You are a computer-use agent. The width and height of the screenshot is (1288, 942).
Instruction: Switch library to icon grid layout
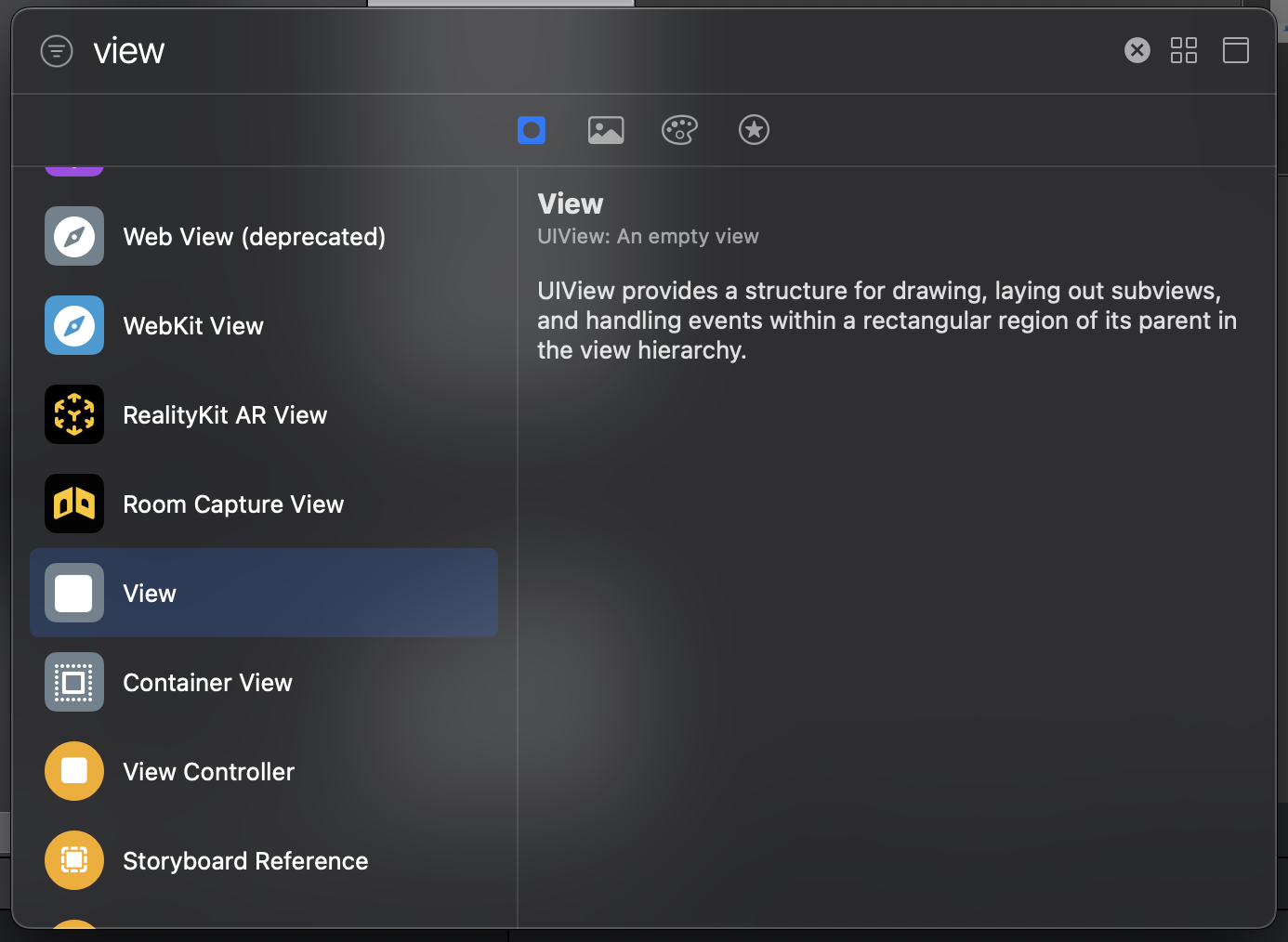click(x=1184, y=50)
